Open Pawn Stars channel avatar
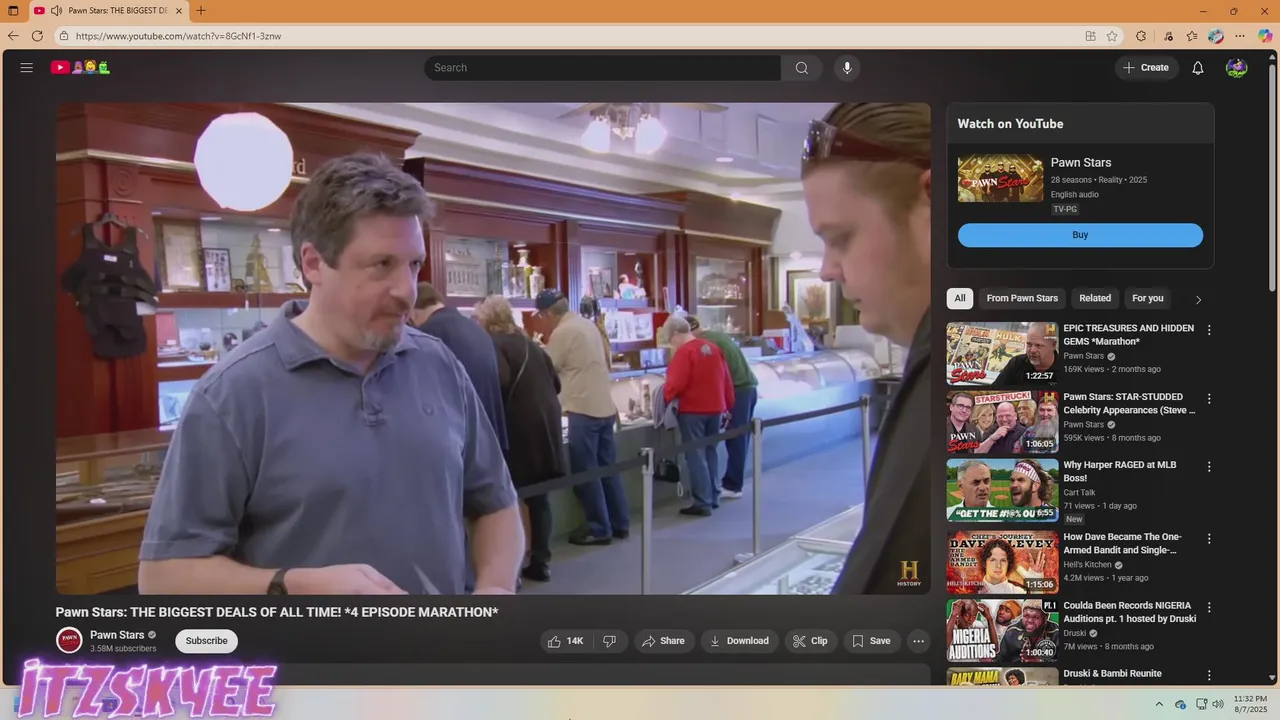This screenshot has height=720, width=1280. click(69, 641)
